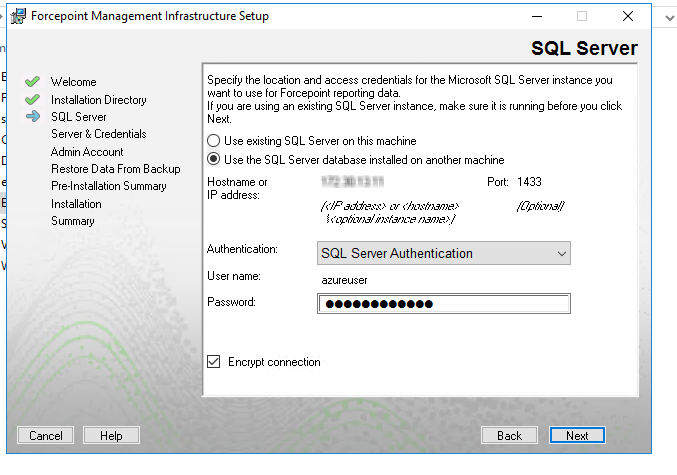Click the Server & Credentials step label

pos(98,134)
